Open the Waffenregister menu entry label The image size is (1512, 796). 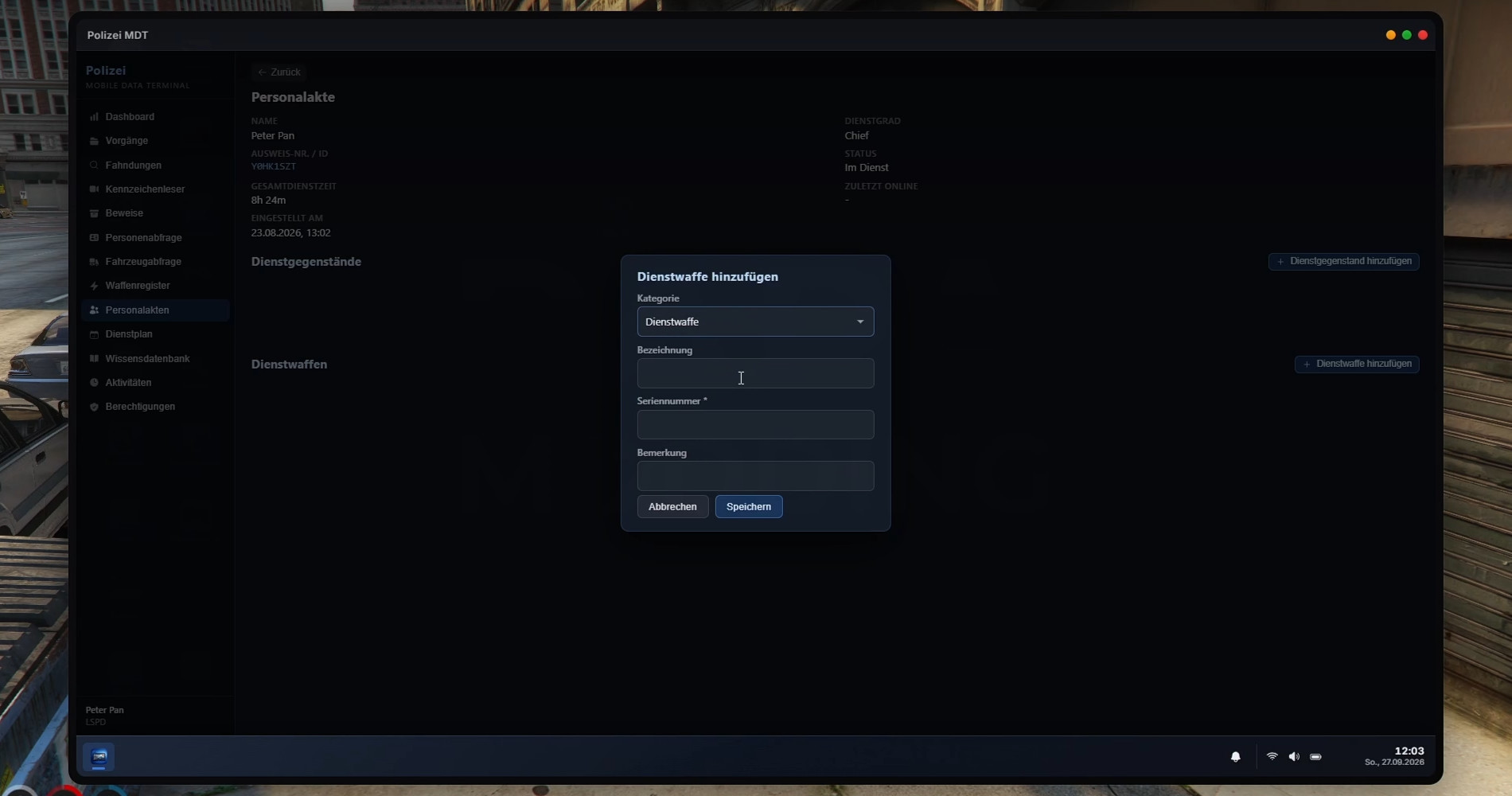pos(138,286)
